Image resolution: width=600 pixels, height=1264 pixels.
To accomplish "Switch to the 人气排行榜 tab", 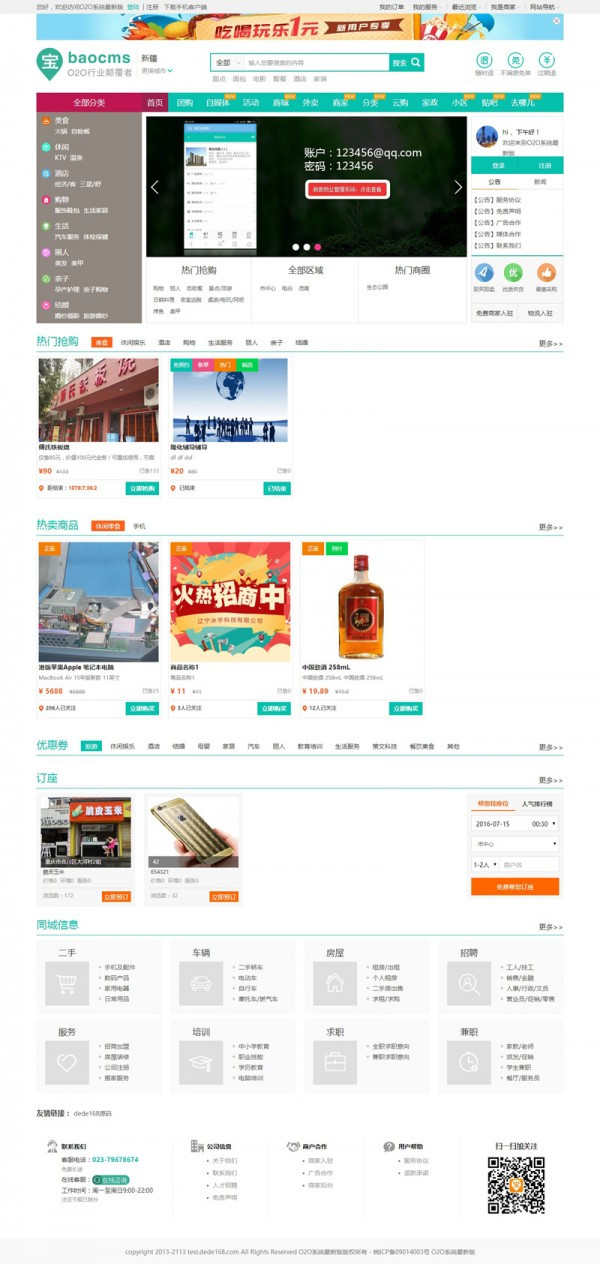I will point(537,803).
